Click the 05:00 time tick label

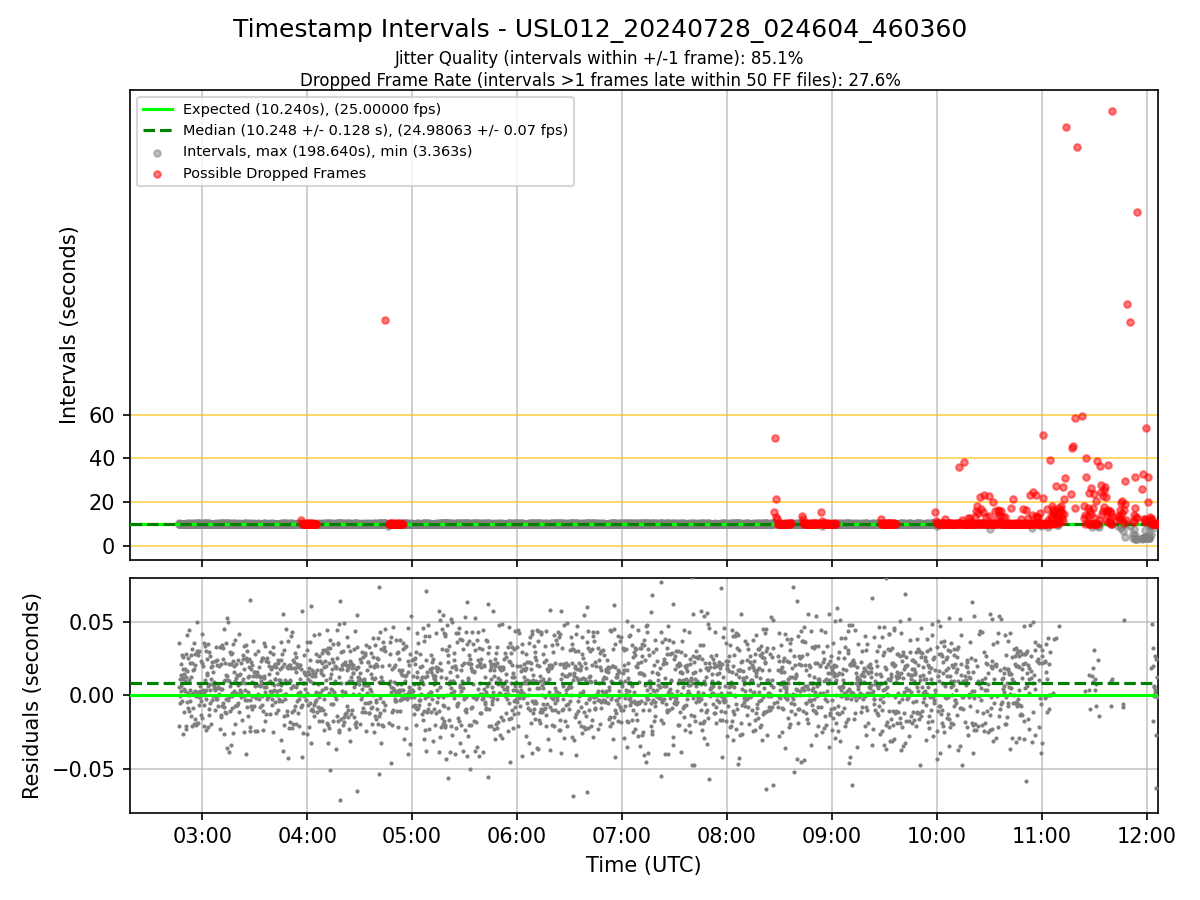coord(412,834)
